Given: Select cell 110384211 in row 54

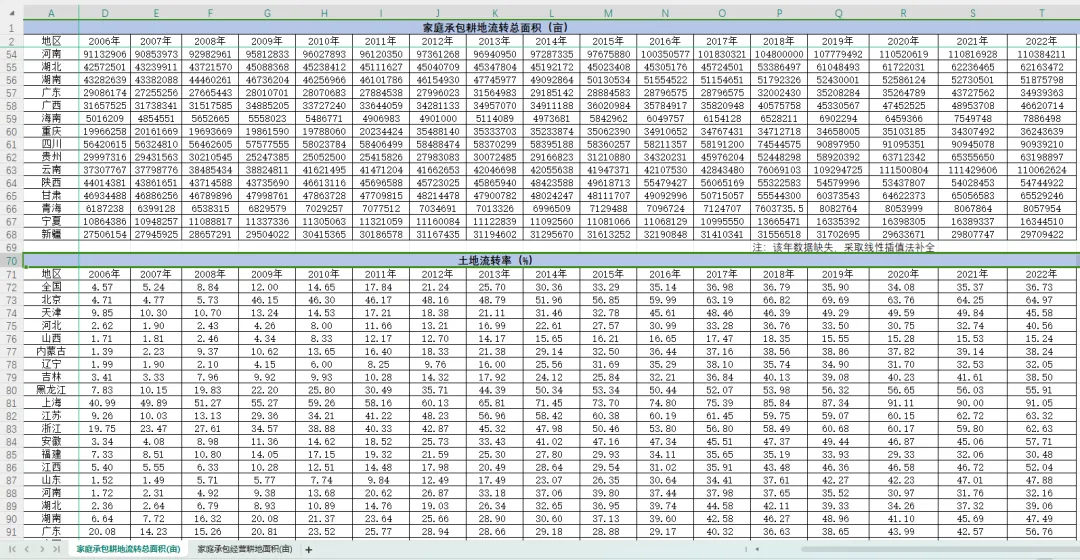Looking at the screenshot, I should pos(1041,54).
